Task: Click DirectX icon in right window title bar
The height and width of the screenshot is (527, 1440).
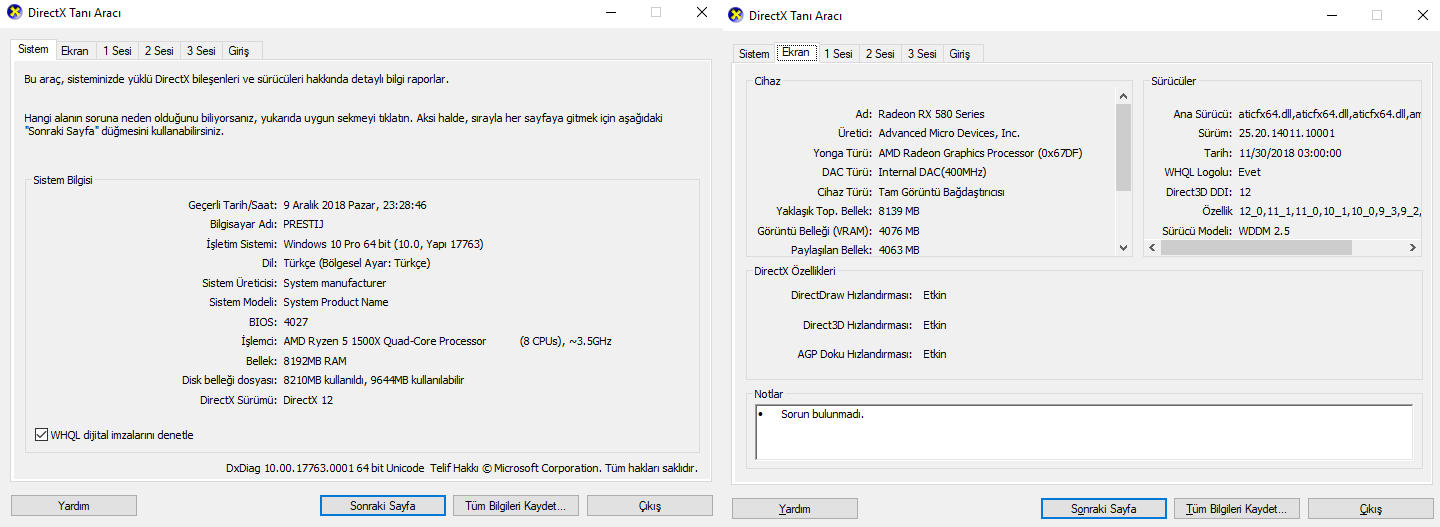Action: coord(735,15)
